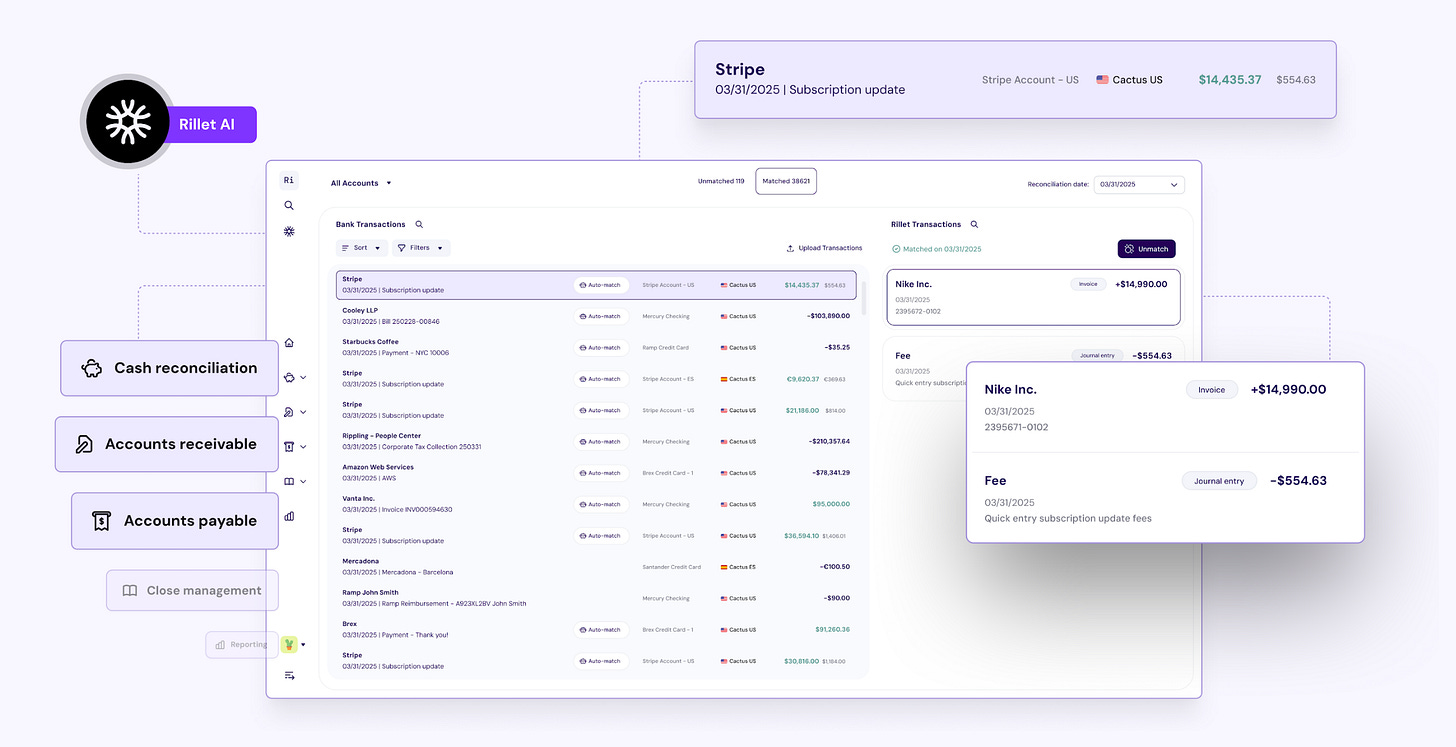Select the Ramp John Smith transaction row
Image resolution: width=1456 pixels, height=747 pixels.
[596, 598]
